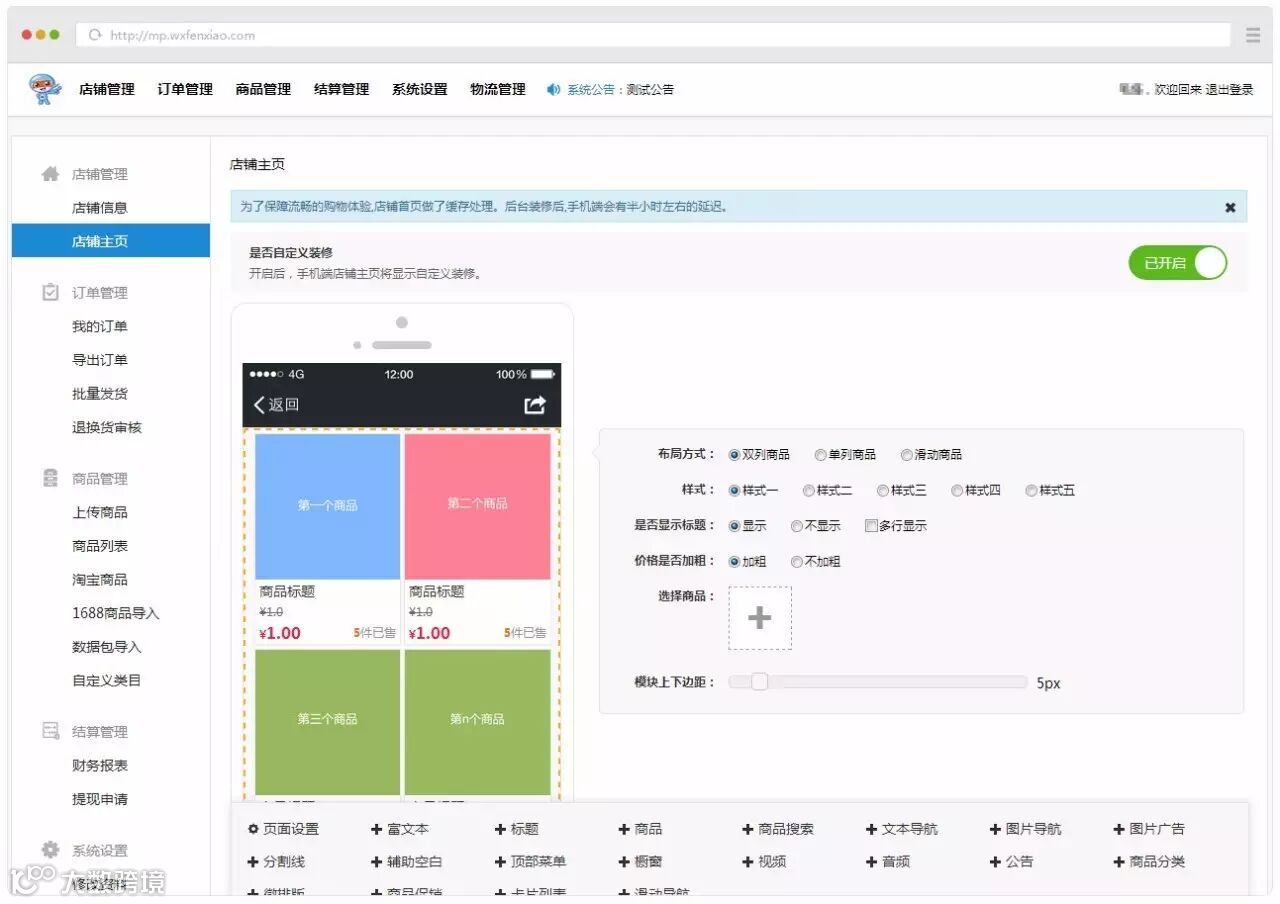Click the browser reload icon
Image resolution: width=1280 pixels, height=904 pixels.
95,35
